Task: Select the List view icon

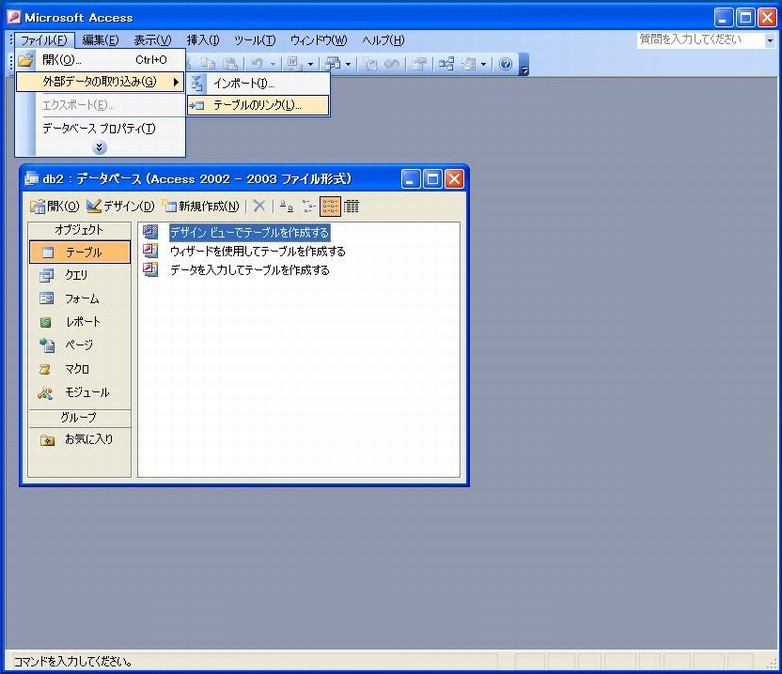Action: (330, 206)
